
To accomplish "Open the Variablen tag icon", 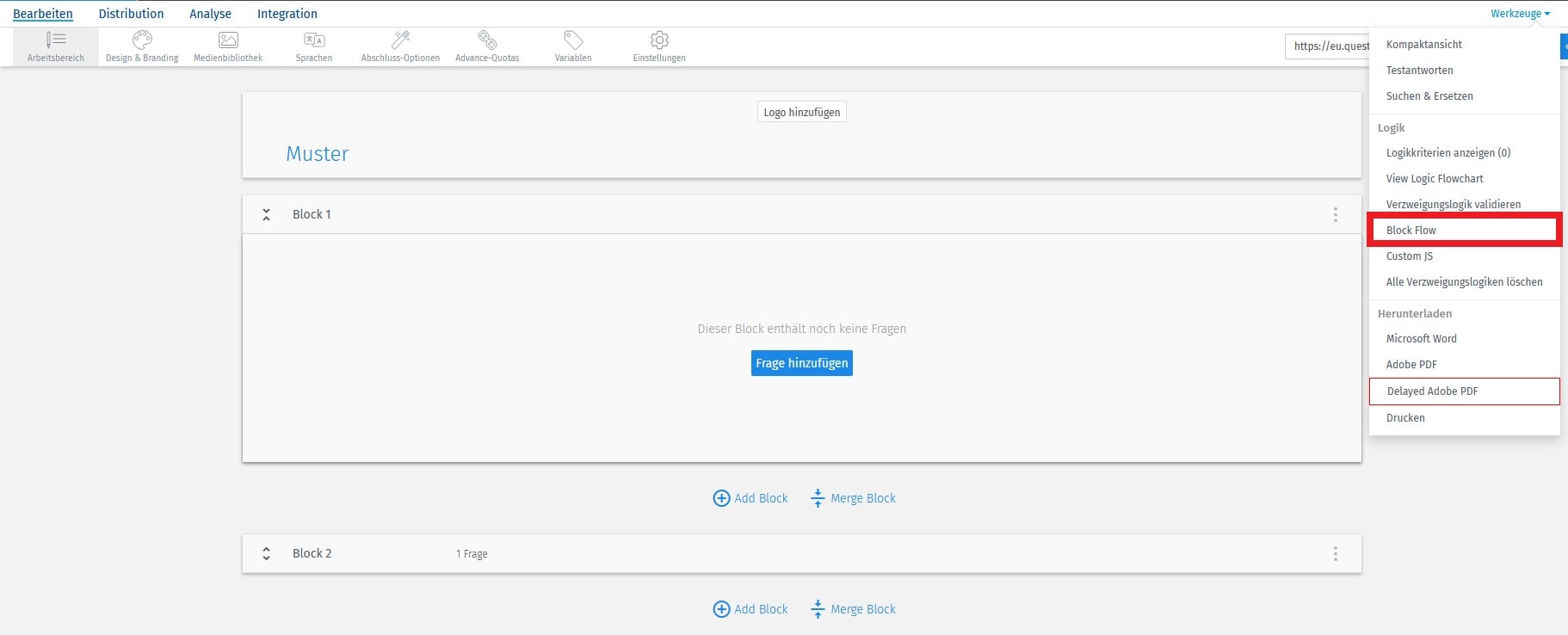I will pos(573,40).
